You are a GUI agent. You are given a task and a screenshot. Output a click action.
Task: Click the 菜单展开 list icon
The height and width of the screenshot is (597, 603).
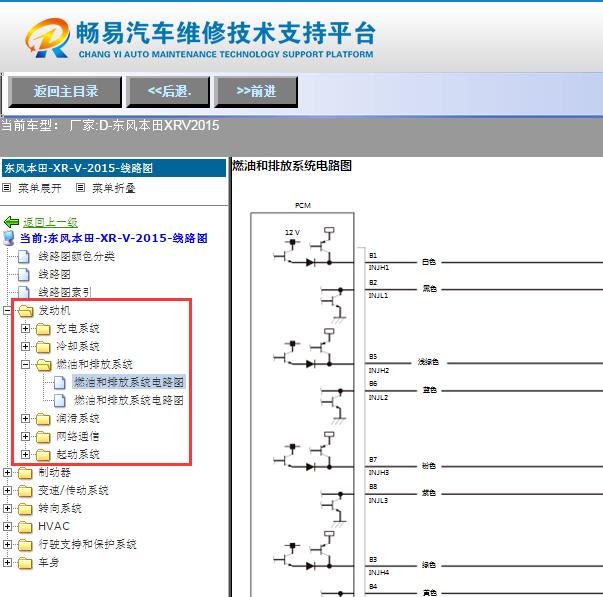click(x=7, y=188)
